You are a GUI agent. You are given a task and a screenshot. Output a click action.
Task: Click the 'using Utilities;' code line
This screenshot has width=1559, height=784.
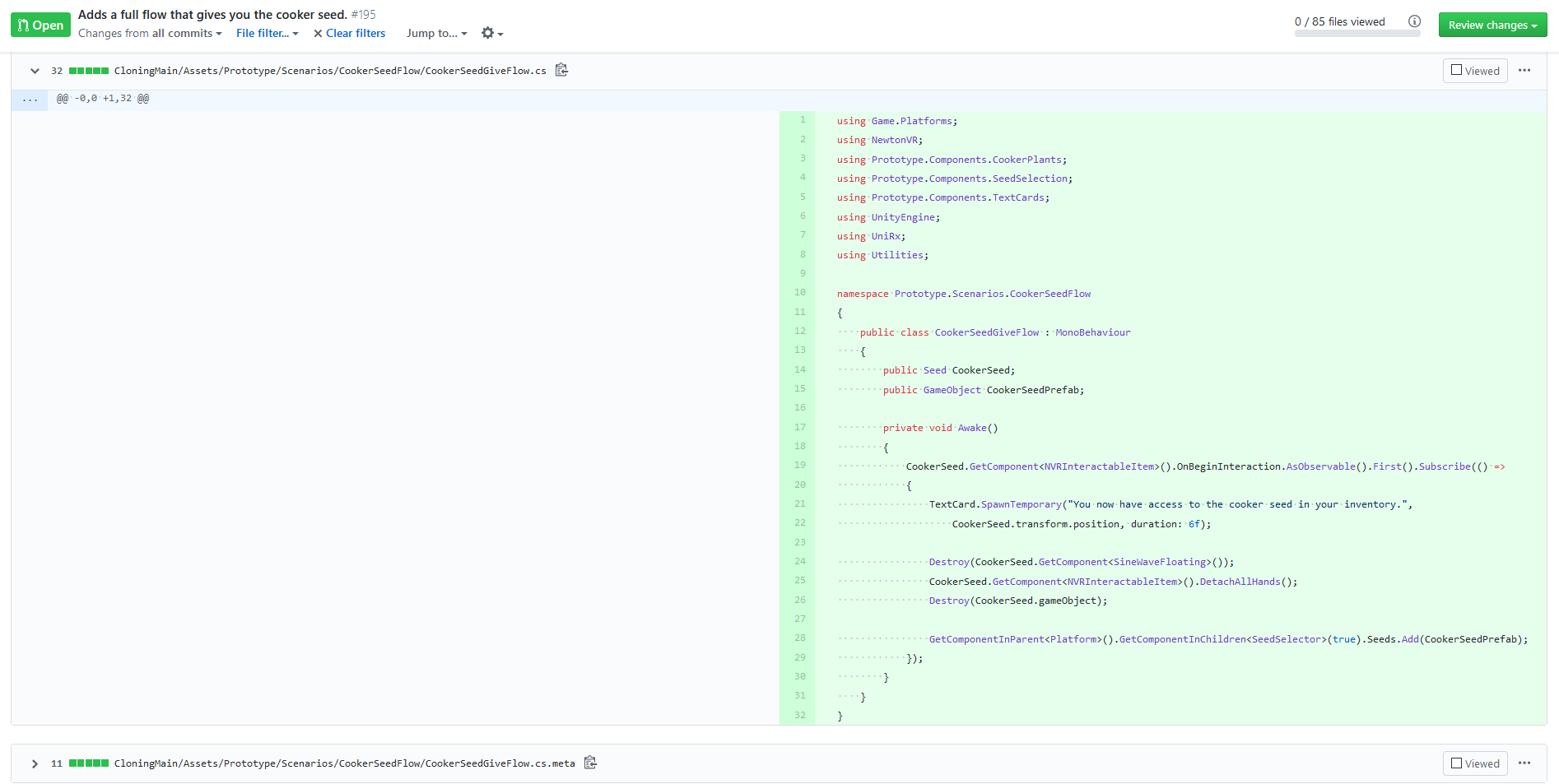click(882, 255)
